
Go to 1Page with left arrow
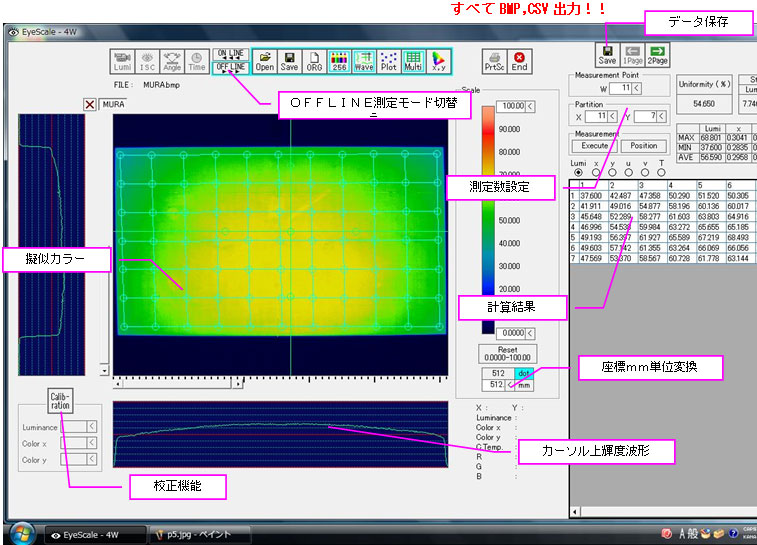click(x=632, y=55)
